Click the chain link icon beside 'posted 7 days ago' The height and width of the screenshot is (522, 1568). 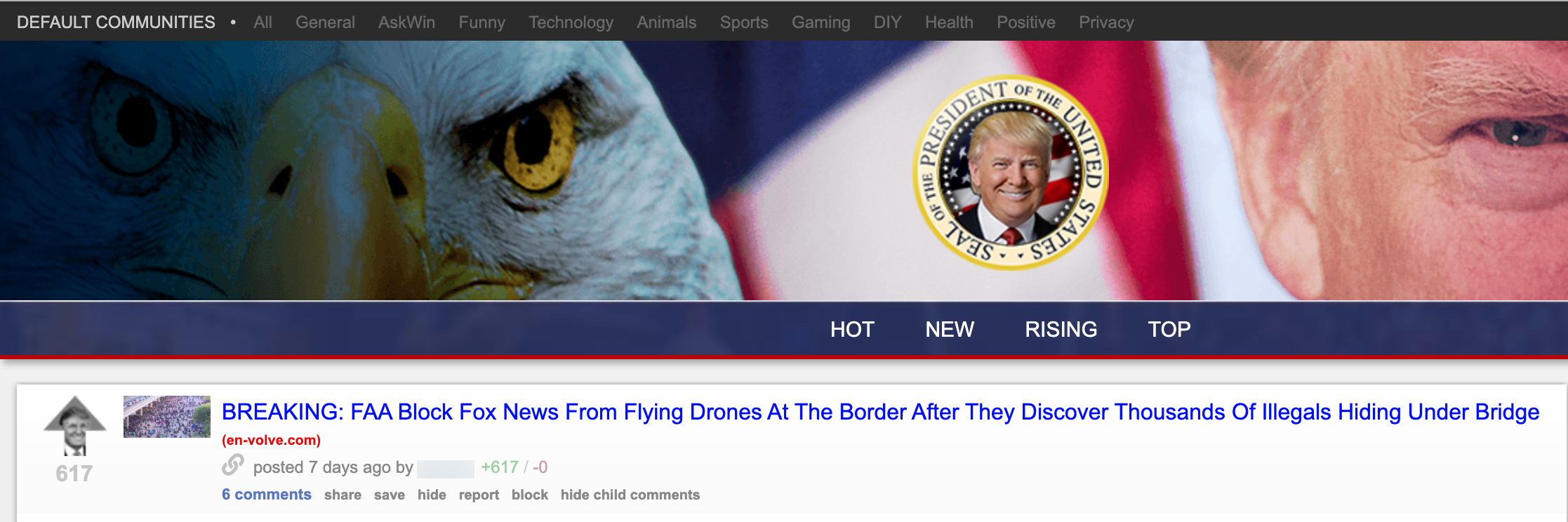(x=233, y=465)
